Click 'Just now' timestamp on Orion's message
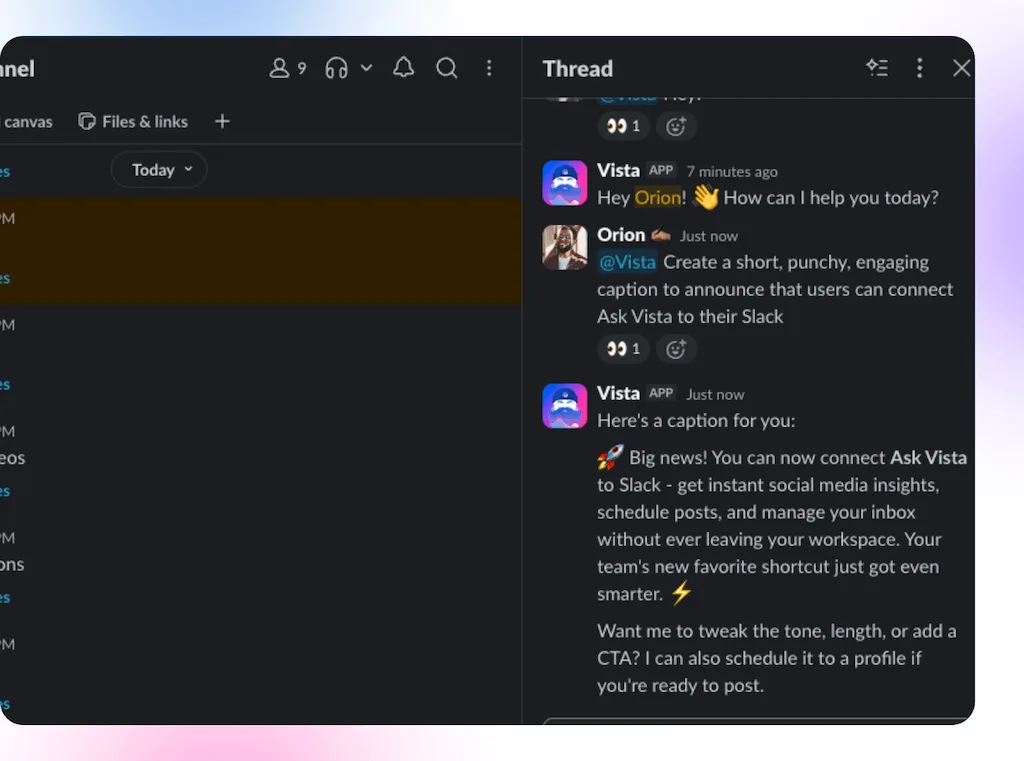This screenshot has height=761, width=1024. (x=709, y=236)
